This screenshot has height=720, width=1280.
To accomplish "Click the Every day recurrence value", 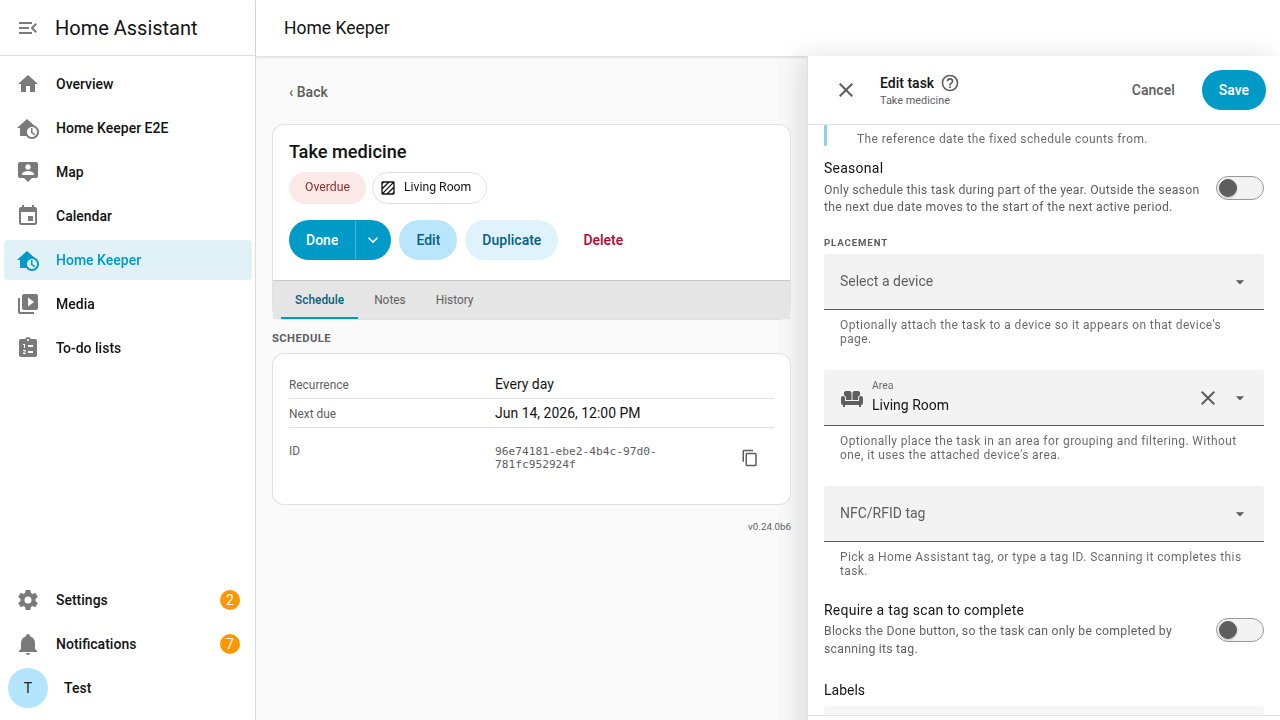I will (524, 384).
